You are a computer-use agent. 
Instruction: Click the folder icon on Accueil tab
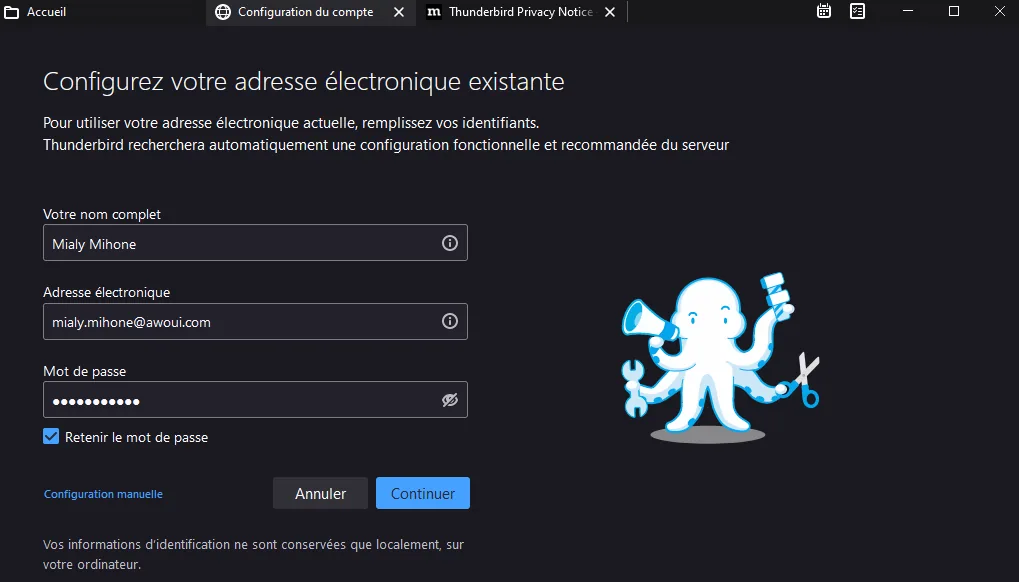pos(12,12)
